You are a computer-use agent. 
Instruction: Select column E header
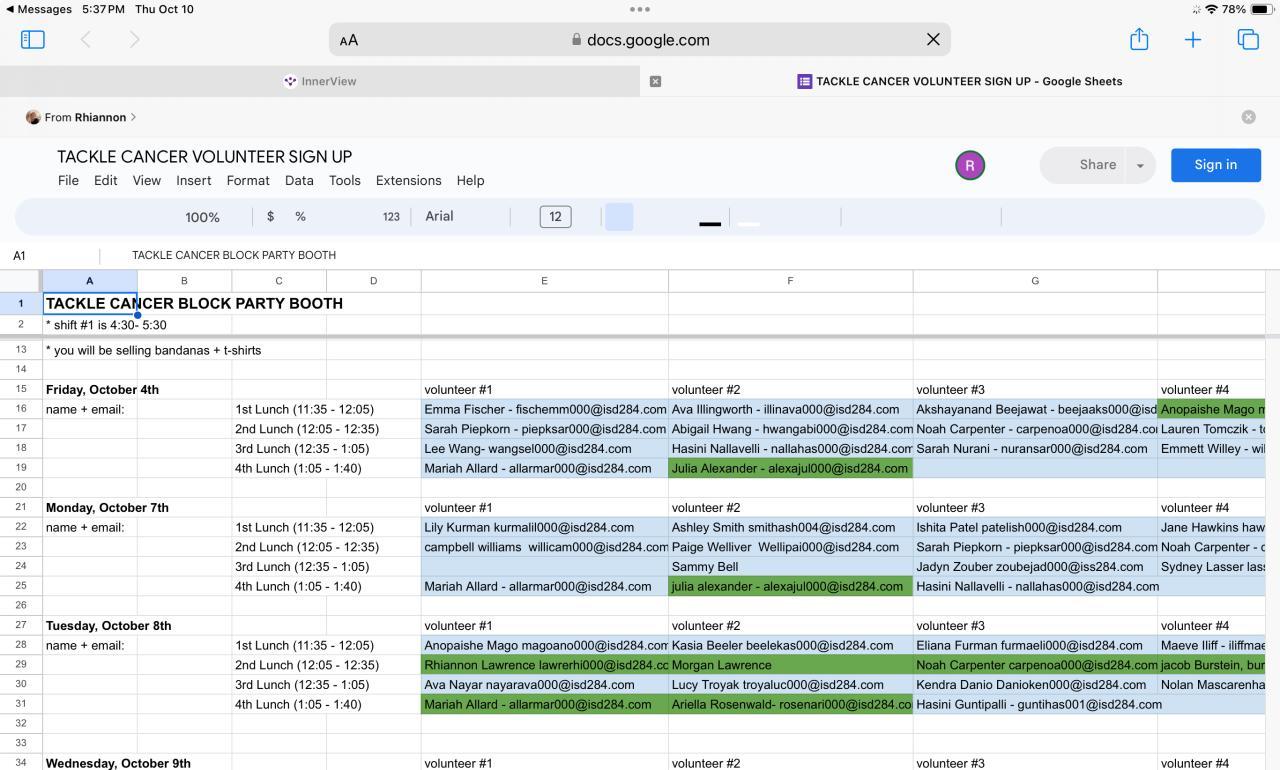click(x=544, y=281)
